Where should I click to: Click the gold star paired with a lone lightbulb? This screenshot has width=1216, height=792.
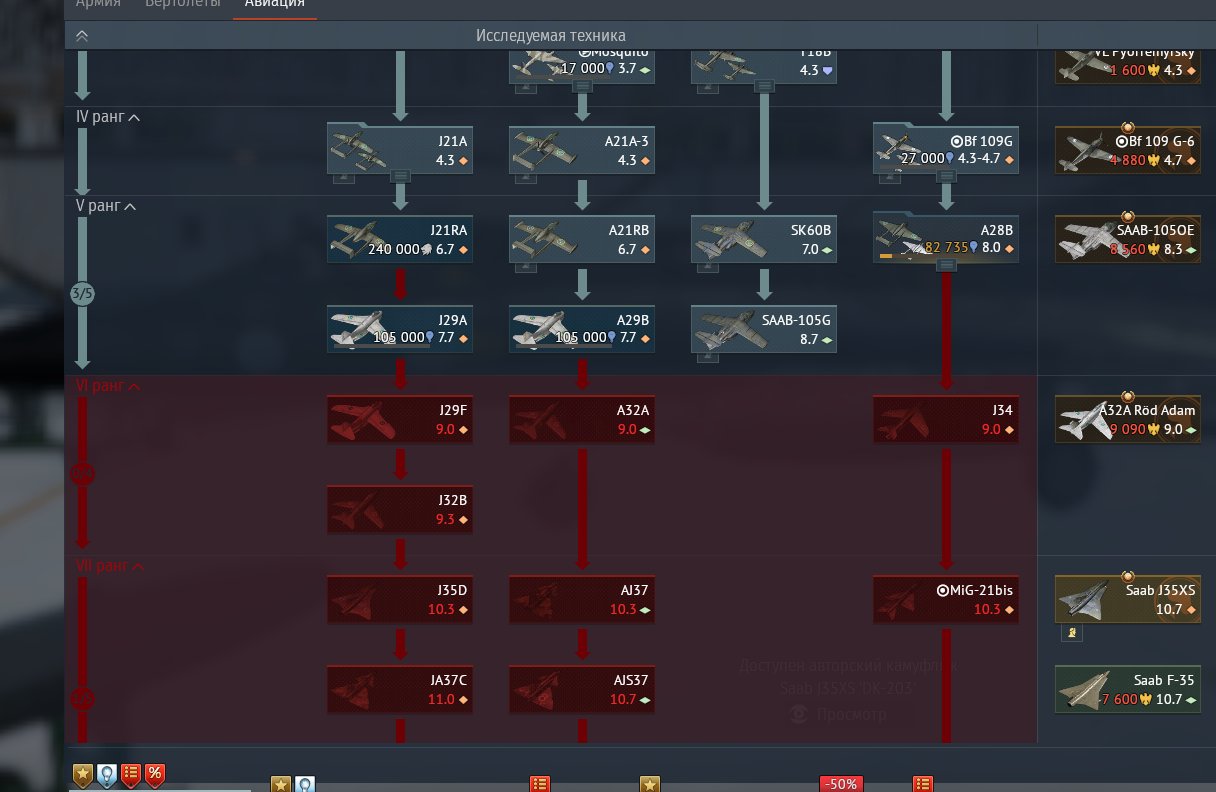[281, 784]
